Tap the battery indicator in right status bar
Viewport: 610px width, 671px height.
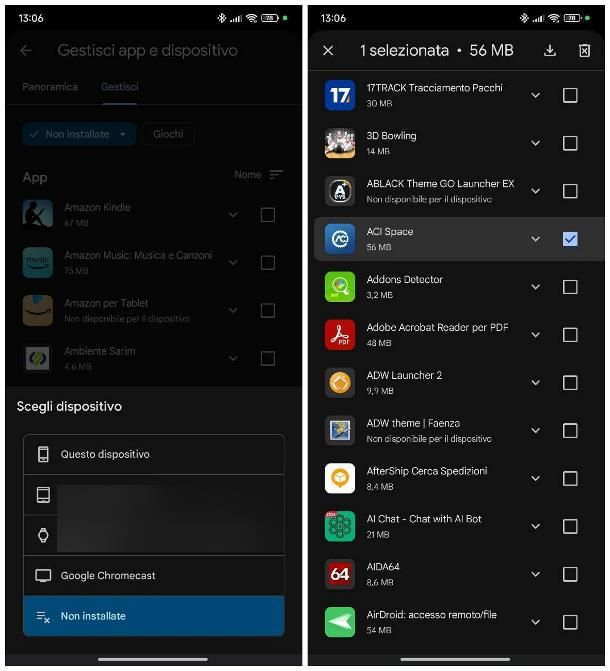pyautogui.click(x=572, y=18)
